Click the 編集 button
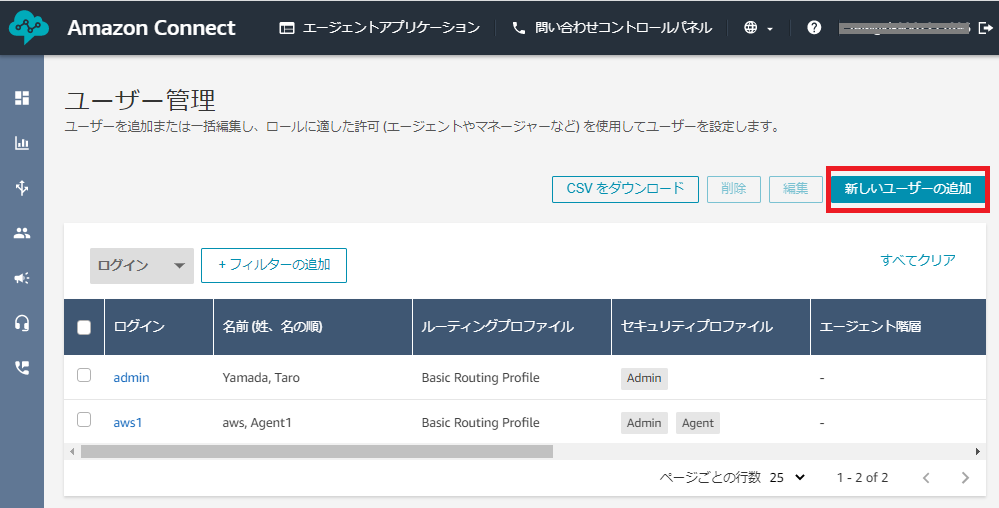The image size is (999, 508). pos(795,189)
